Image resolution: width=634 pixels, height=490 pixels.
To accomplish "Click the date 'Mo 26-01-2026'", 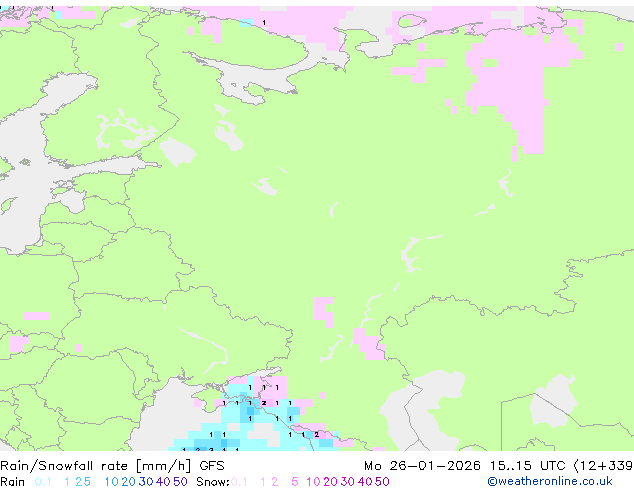I will (423, 466).
